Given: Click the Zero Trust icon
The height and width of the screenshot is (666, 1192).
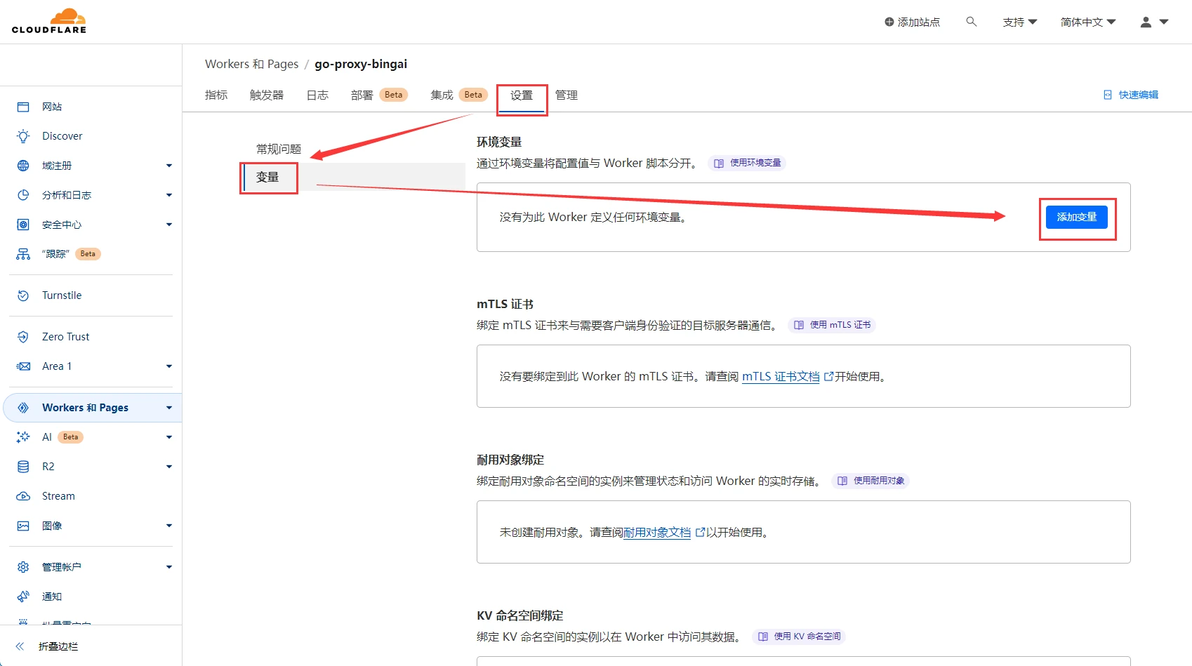Looking at the screenshot, I should coord(24,337).
